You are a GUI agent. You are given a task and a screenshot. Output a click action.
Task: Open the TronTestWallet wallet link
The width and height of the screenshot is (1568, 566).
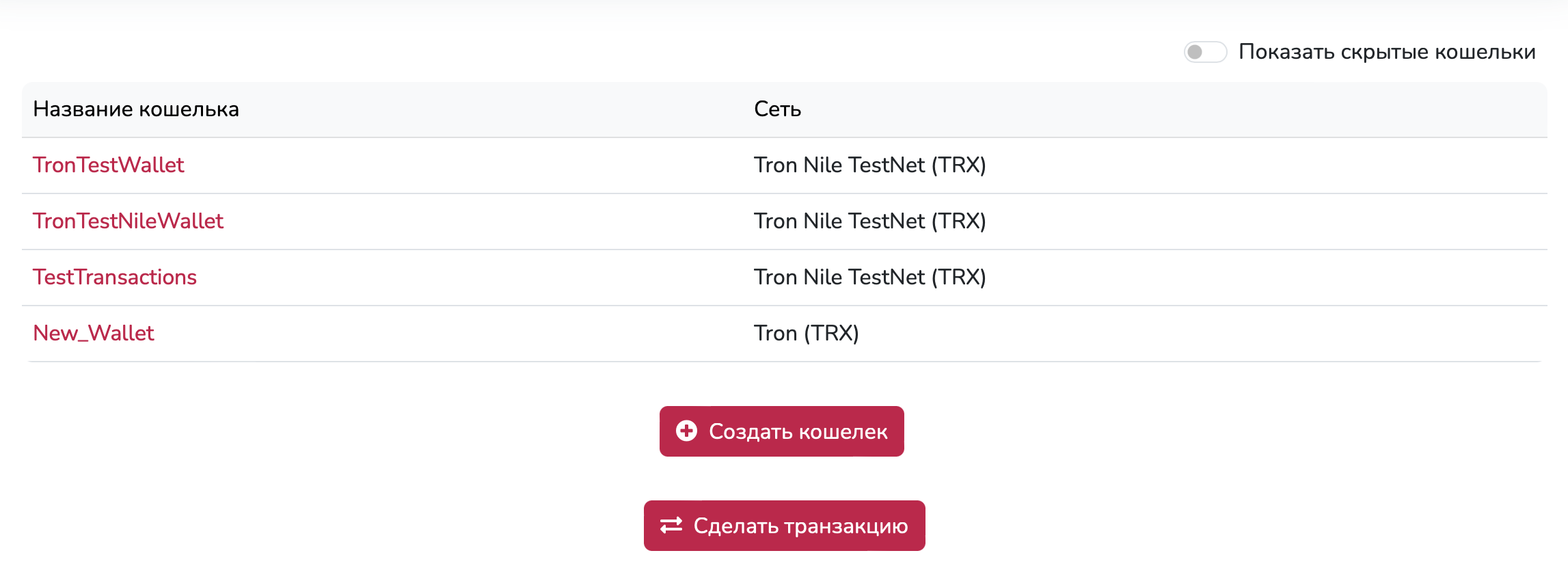tap(109, 165)
